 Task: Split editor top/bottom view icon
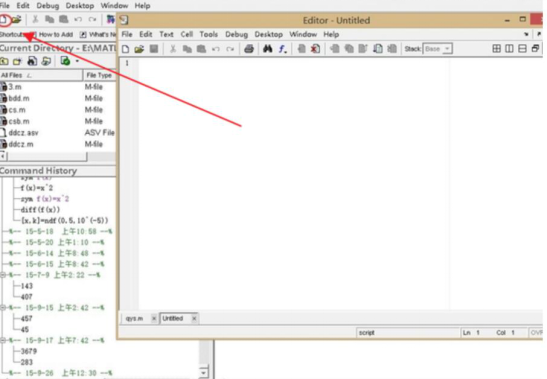(522, 49)
